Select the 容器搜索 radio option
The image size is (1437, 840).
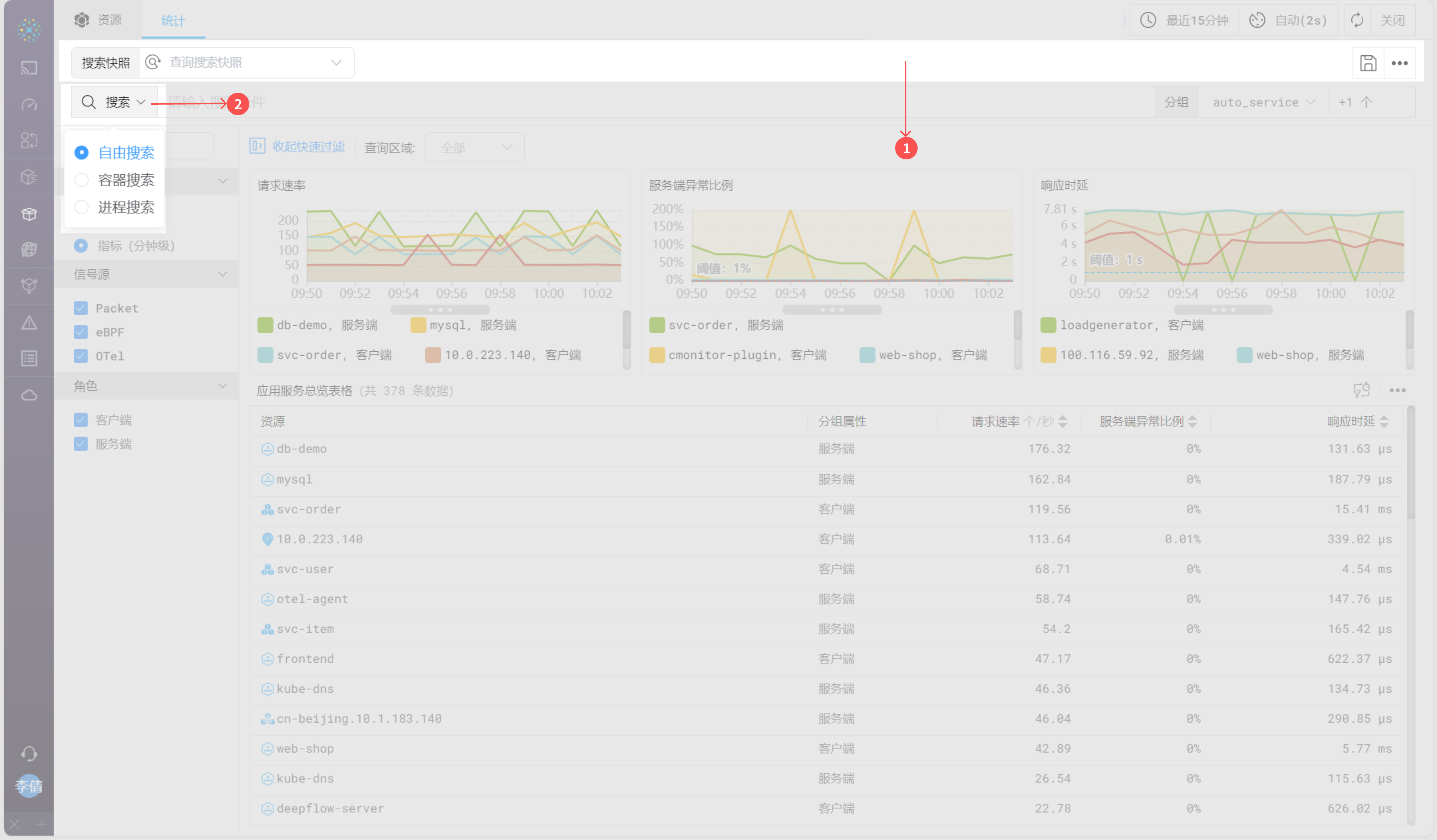click(82, 180)
